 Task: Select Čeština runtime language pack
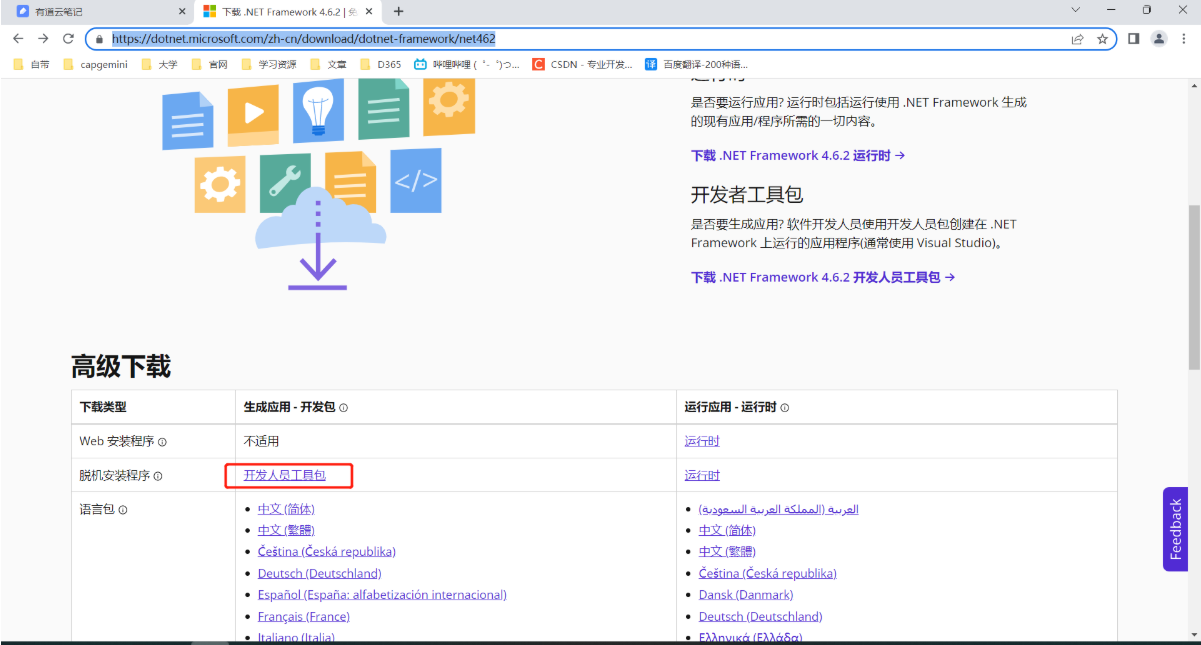[x=768, y=573]
